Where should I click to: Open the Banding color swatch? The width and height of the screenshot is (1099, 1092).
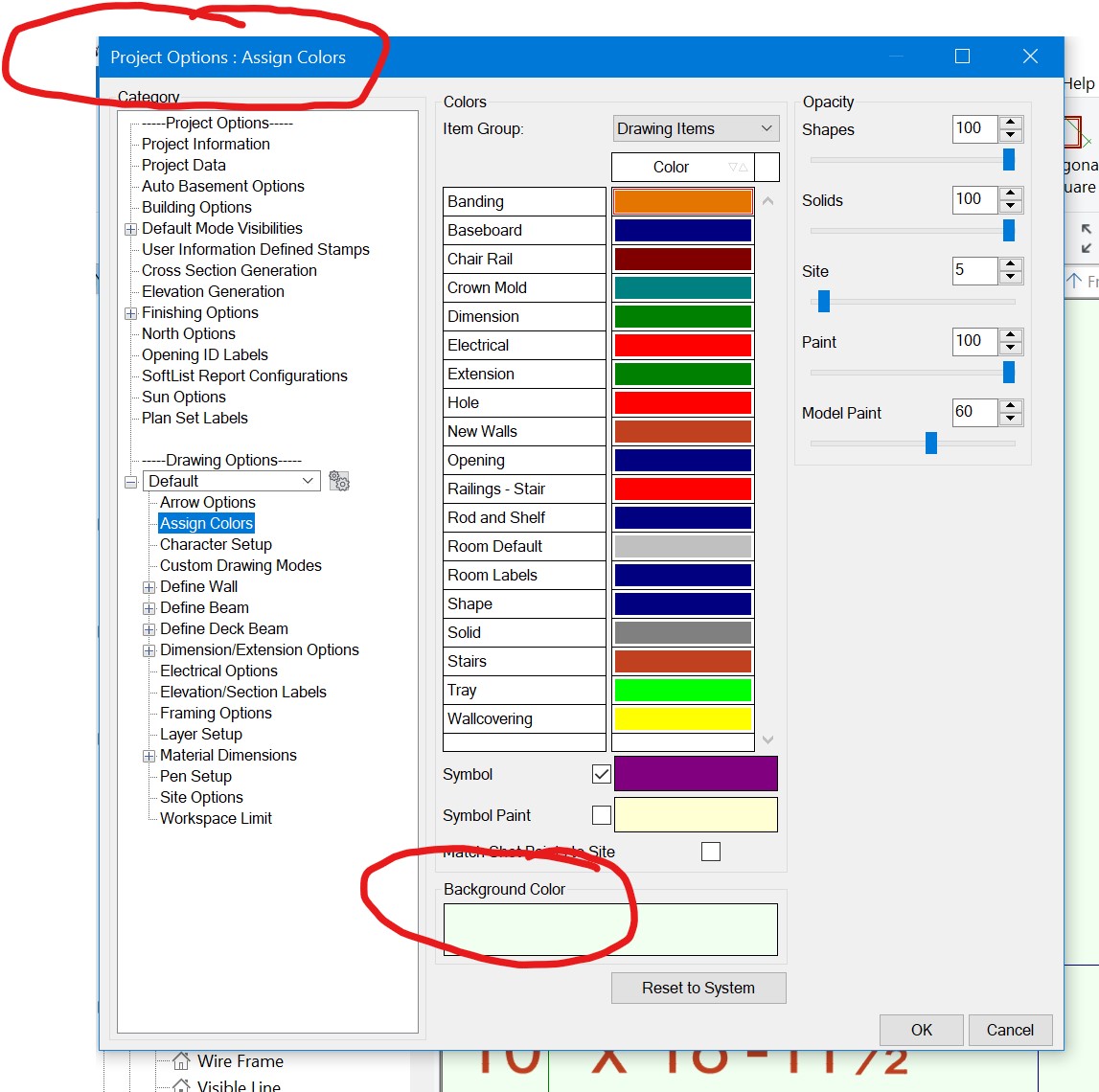(x=682, y=201)
